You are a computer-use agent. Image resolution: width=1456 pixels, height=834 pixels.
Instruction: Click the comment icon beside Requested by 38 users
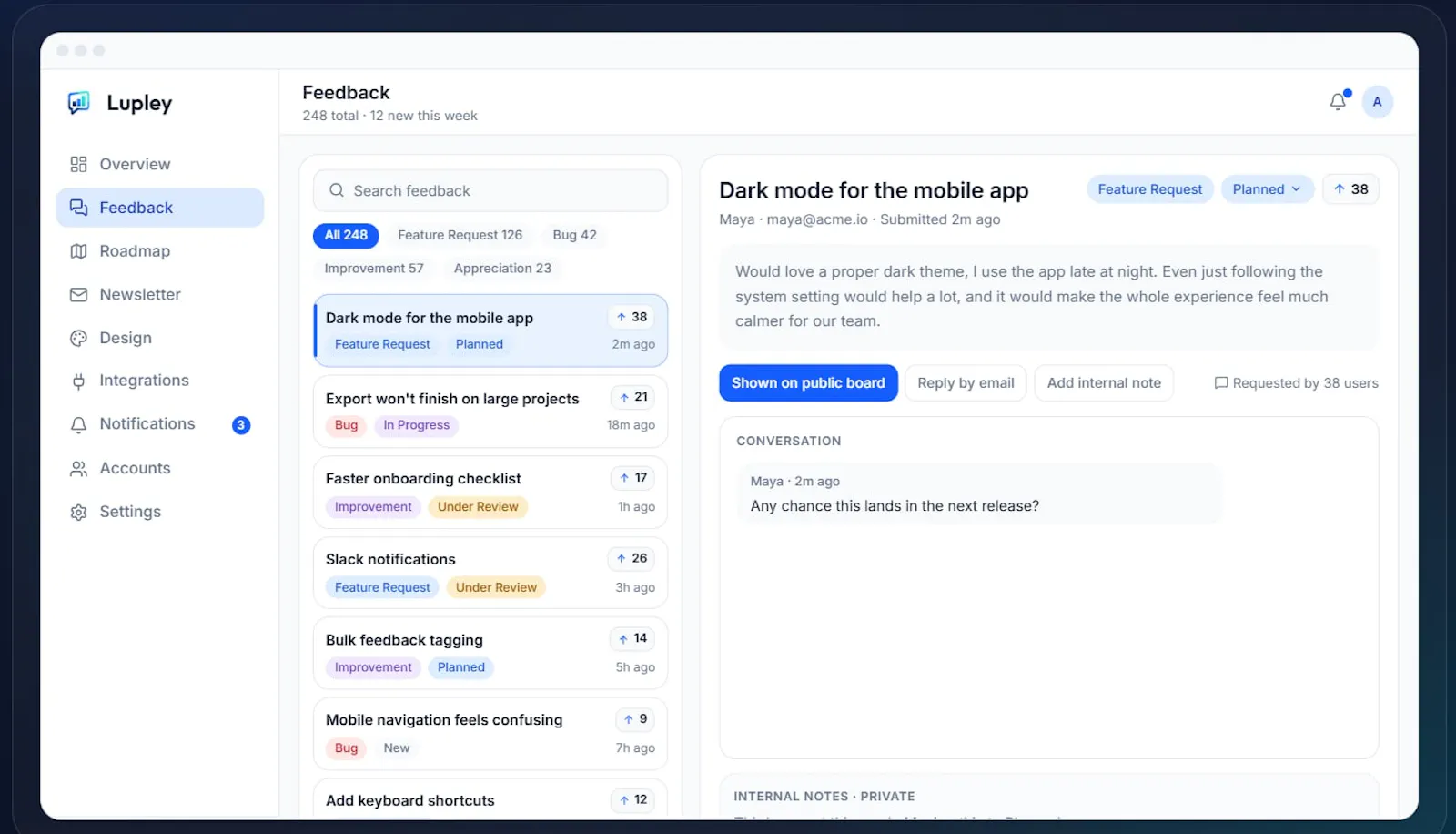tap(1221, 383)
